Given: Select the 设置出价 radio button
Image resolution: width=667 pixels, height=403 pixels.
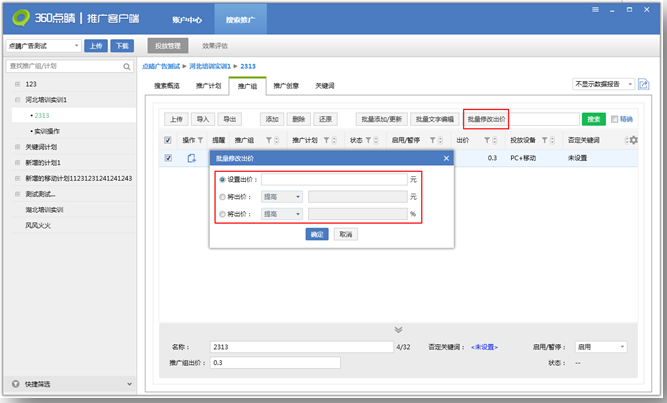Looking at the screenshot, I should coord(221,179).
